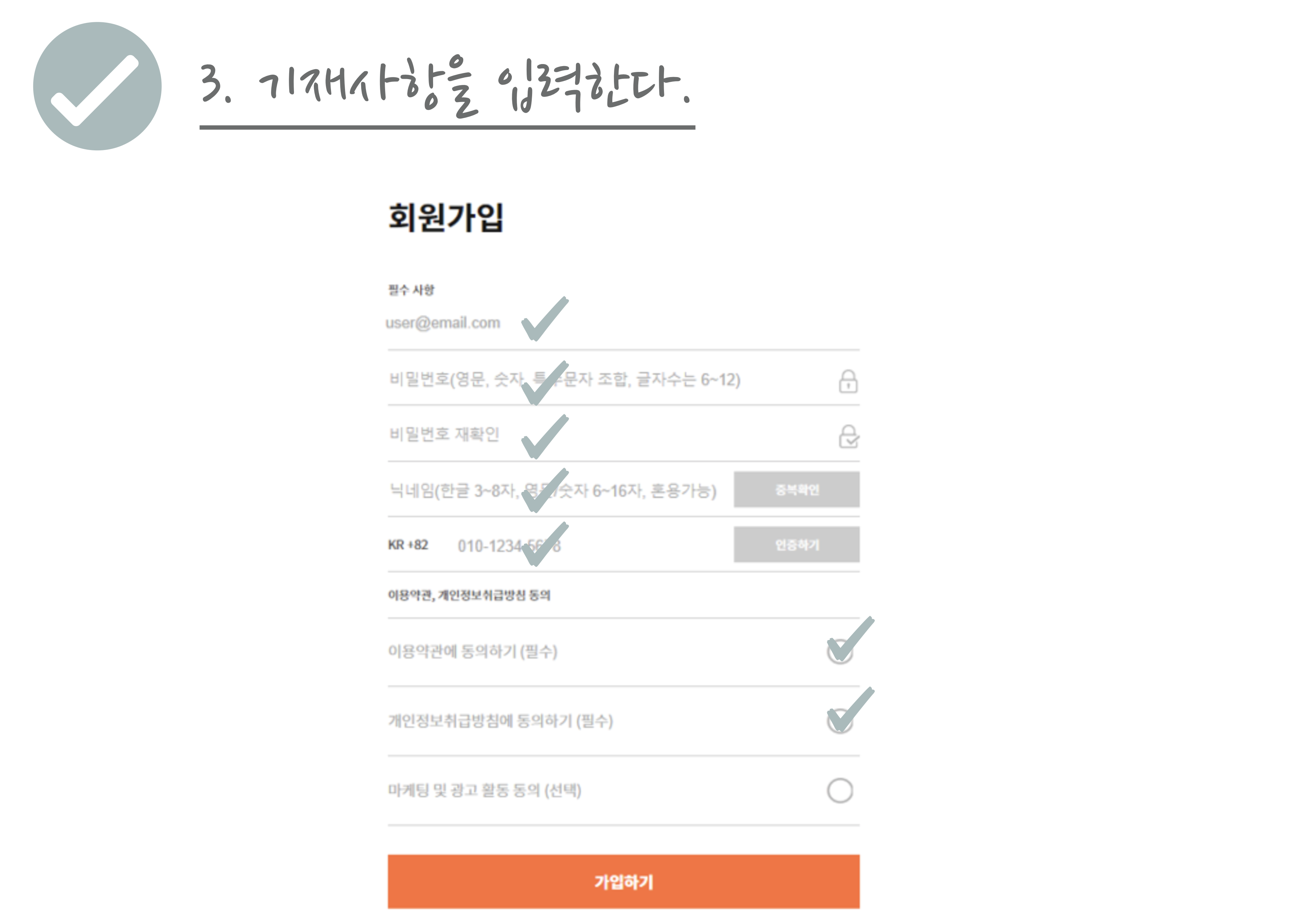
Task: Click the large gray checkmark circle icon
Action: (97, 86)
